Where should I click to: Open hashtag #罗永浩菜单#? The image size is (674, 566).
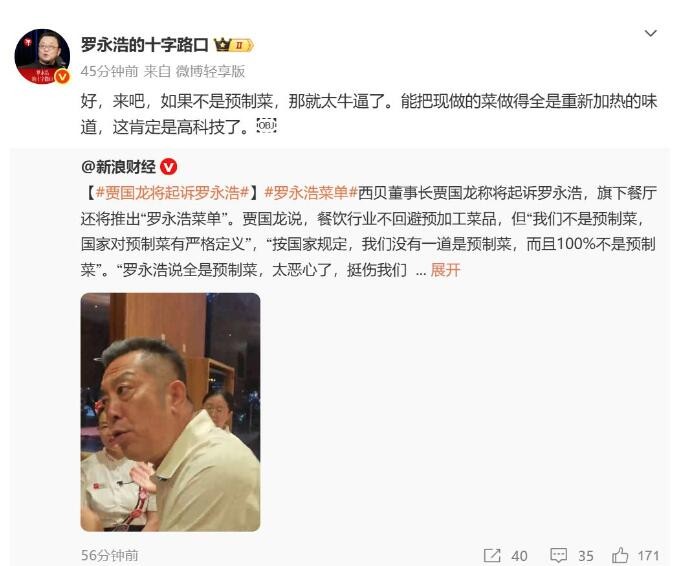(x=311, y=193)
